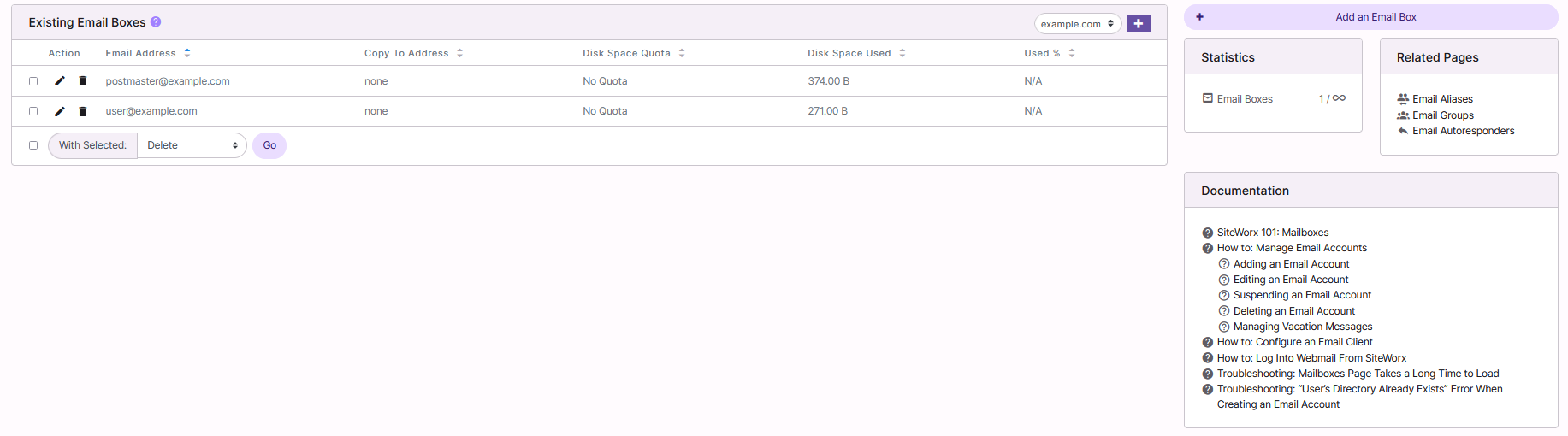Click trash icon for postmaster@example.com
Viewport: 1568px width, 436px height.
(83, 81)
